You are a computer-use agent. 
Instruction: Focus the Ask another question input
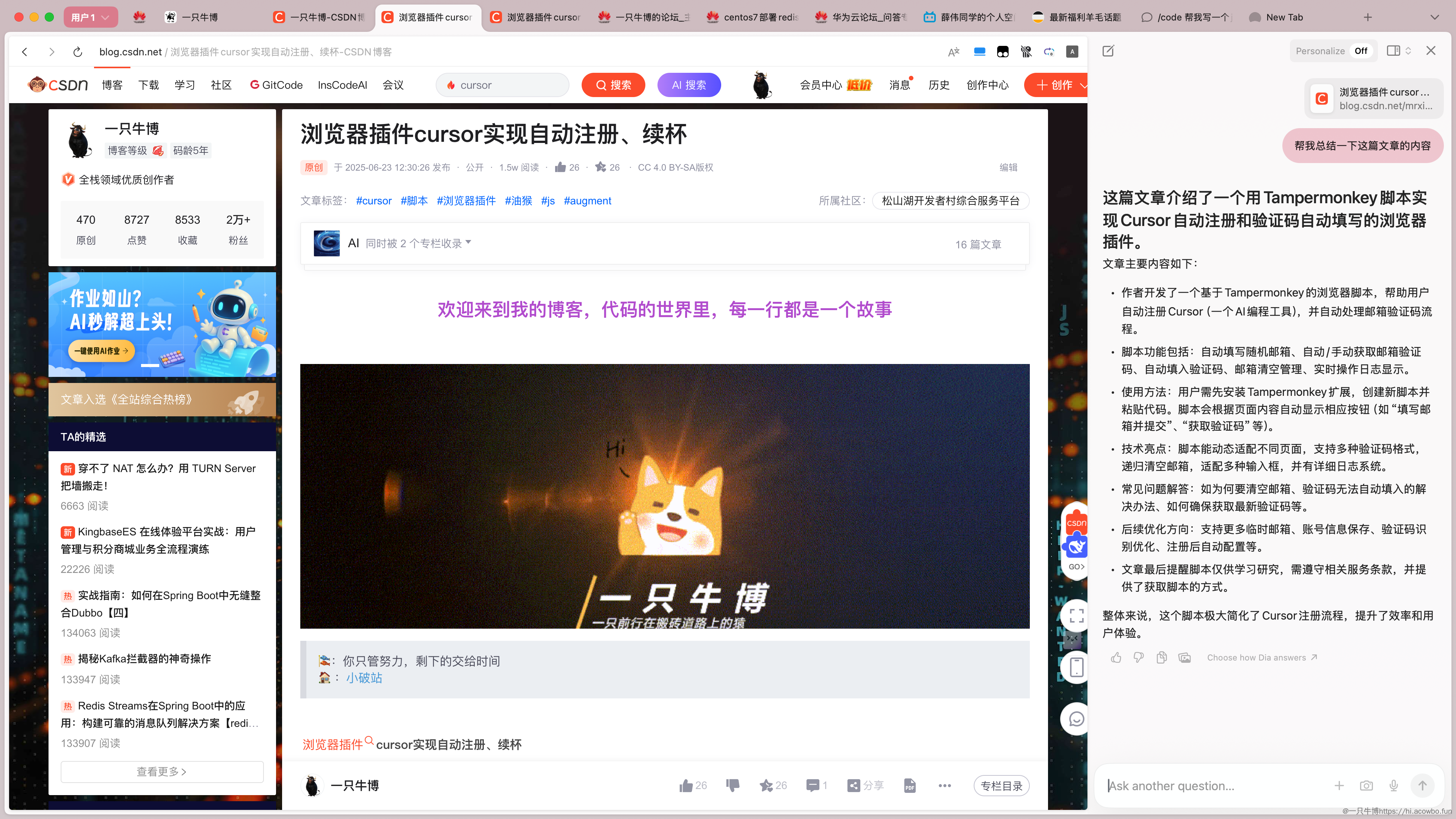(x=1215, y=786)
